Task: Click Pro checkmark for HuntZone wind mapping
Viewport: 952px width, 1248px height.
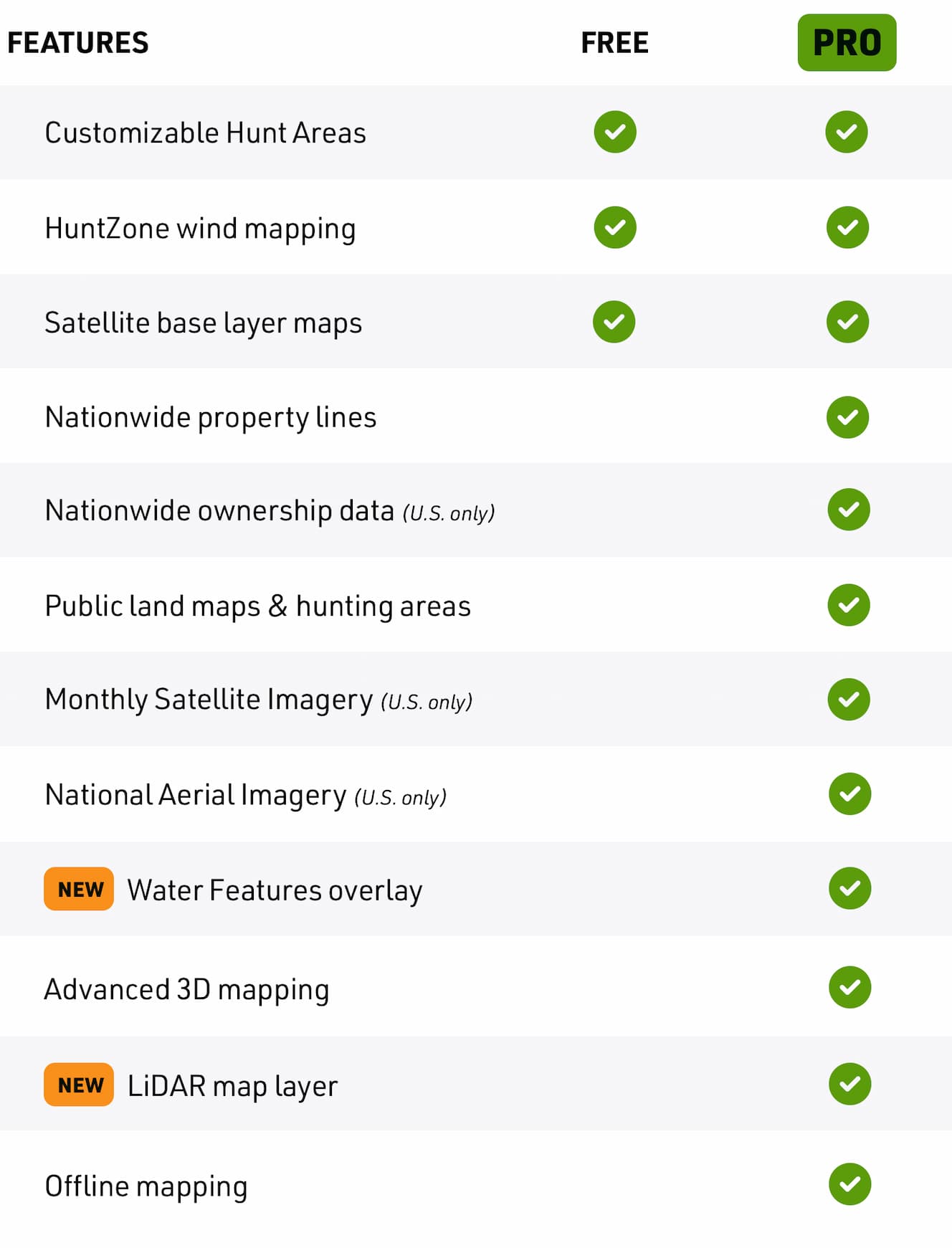Action: (847, 227)
